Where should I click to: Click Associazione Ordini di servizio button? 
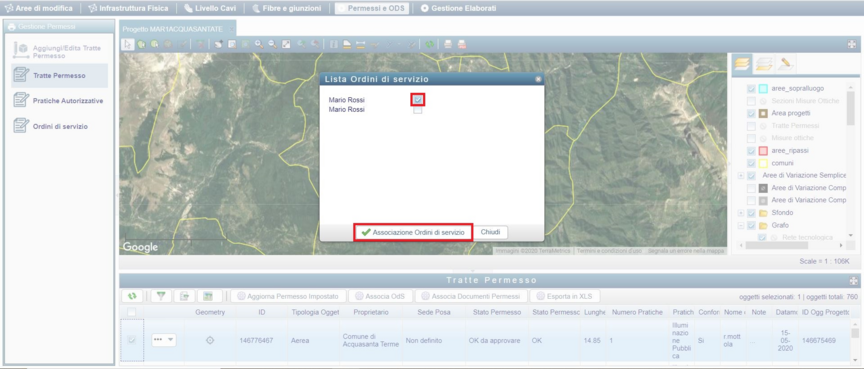coord(413,232)
